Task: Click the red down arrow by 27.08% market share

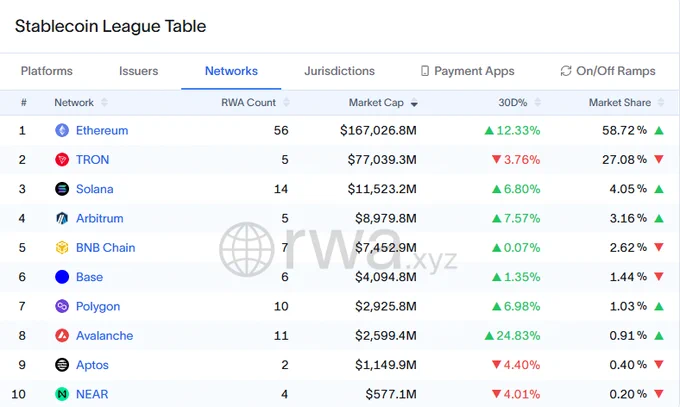Action: 659,159
